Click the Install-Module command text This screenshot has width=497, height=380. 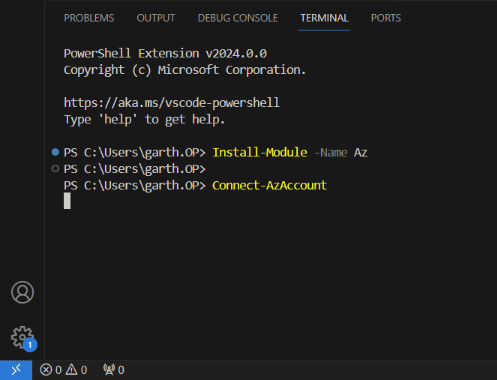[260, 152]
